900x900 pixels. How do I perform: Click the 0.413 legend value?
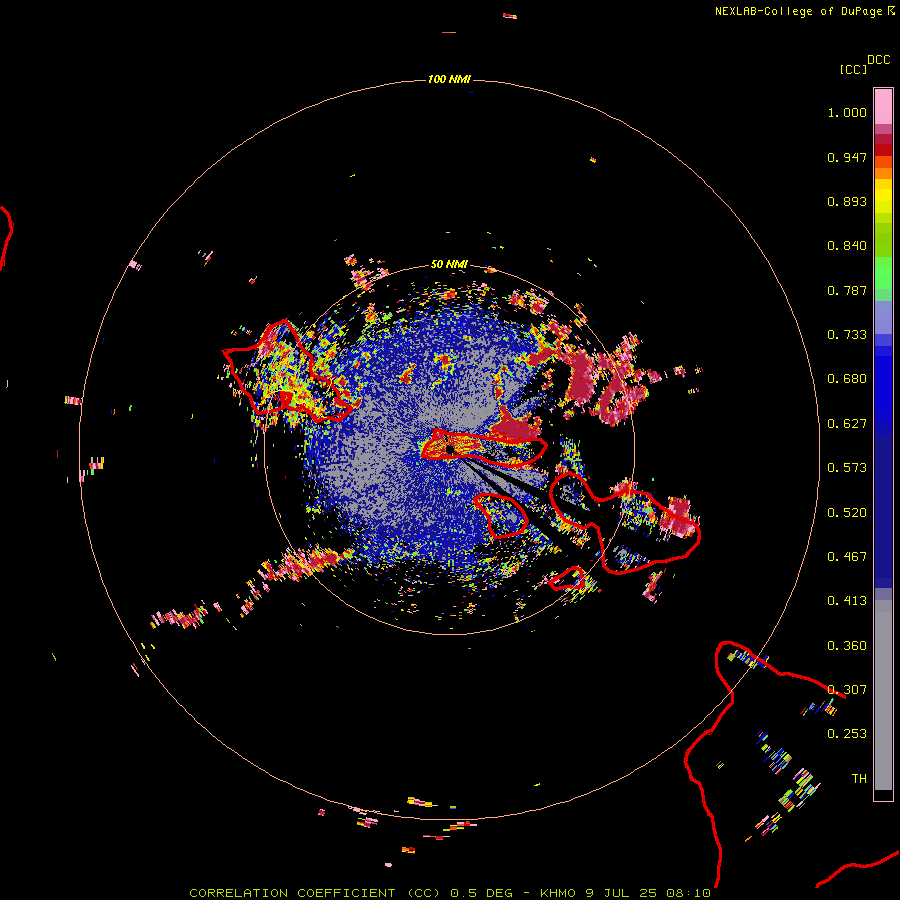[847, 601]
